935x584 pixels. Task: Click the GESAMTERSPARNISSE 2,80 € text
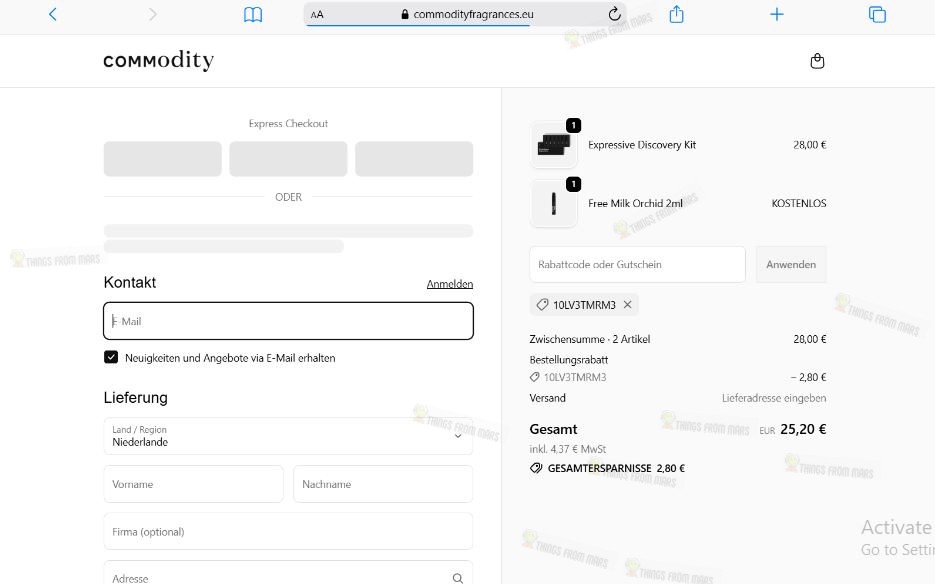[x=616, y=468]
